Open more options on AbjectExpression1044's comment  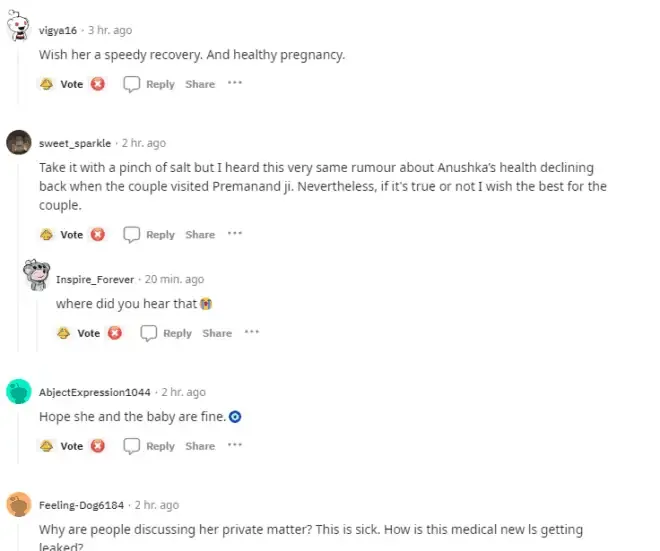click(235, 445)
